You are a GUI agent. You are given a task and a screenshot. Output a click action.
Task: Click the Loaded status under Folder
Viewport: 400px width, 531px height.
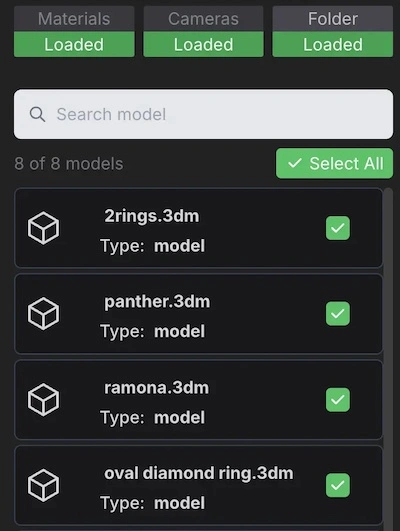click(333, 44)
